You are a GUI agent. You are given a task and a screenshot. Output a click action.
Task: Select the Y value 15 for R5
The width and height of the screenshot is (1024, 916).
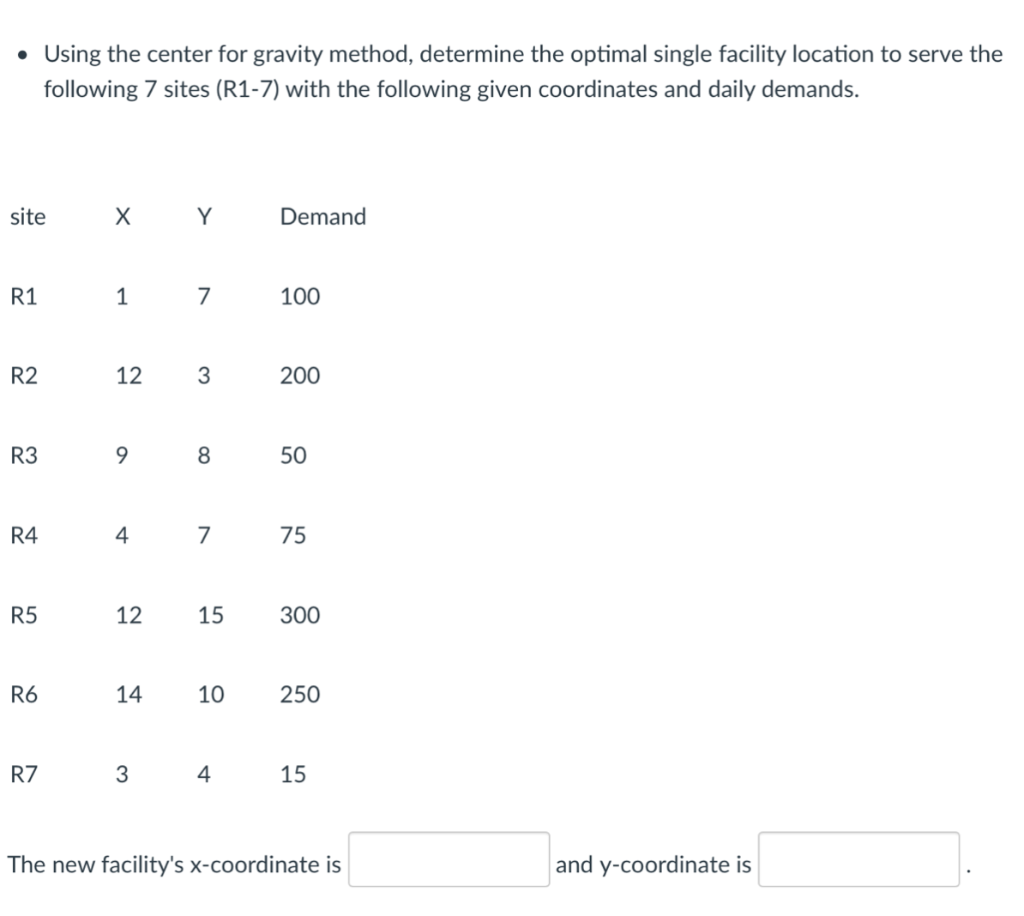pyautogui.click(x=210, y=616)
